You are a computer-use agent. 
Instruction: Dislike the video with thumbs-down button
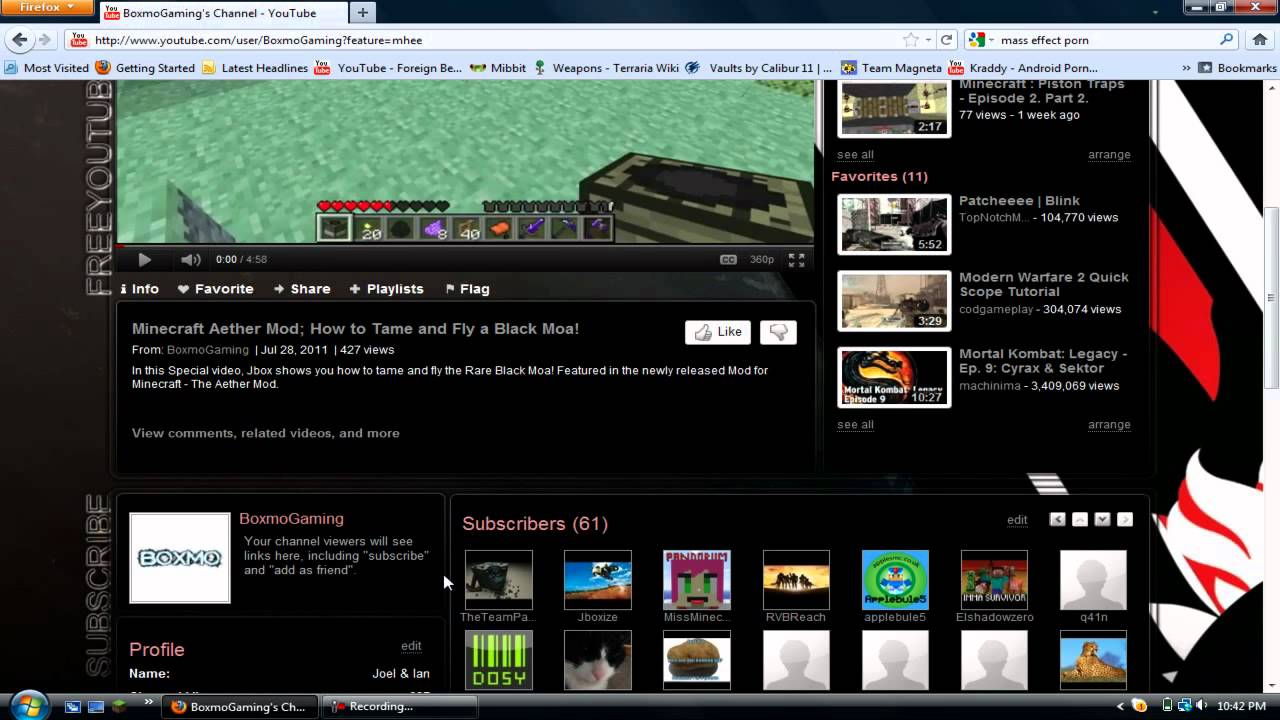pos(778,332)
